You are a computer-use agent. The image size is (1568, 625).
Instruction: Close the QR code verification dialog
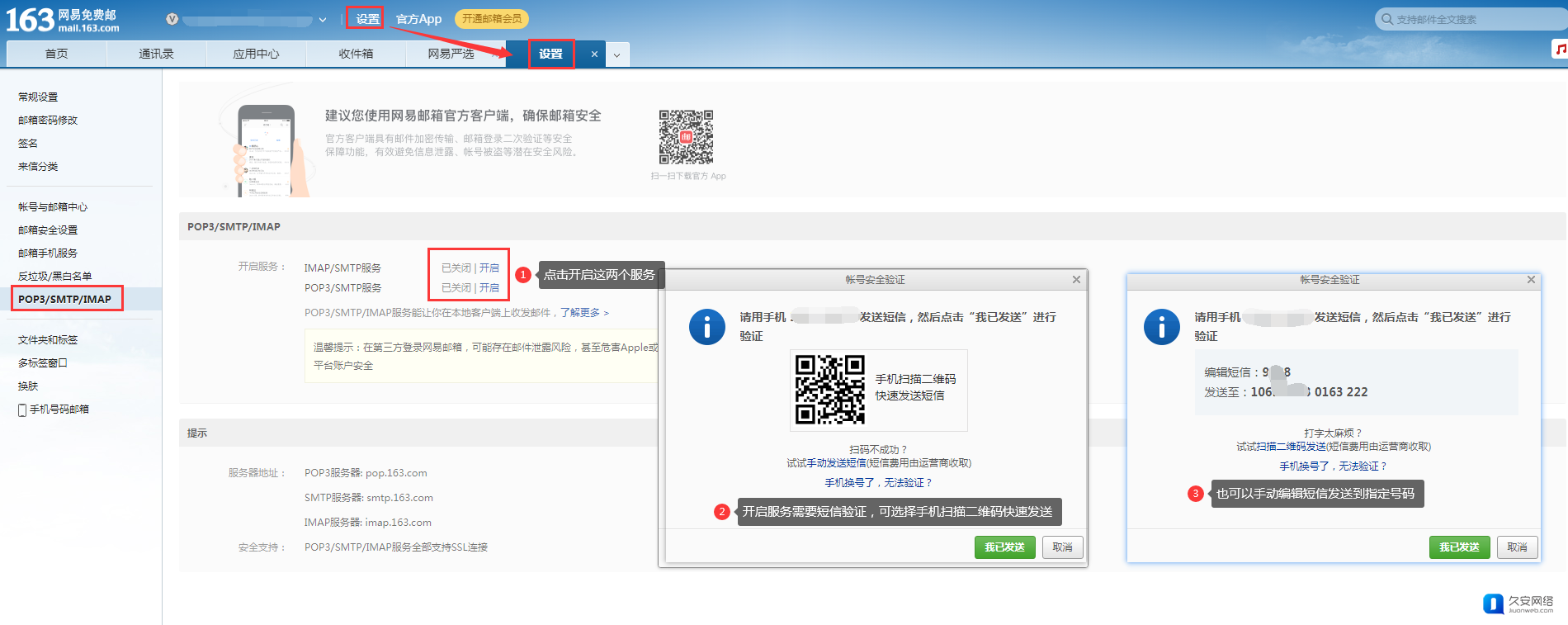tap(1076, 280)
